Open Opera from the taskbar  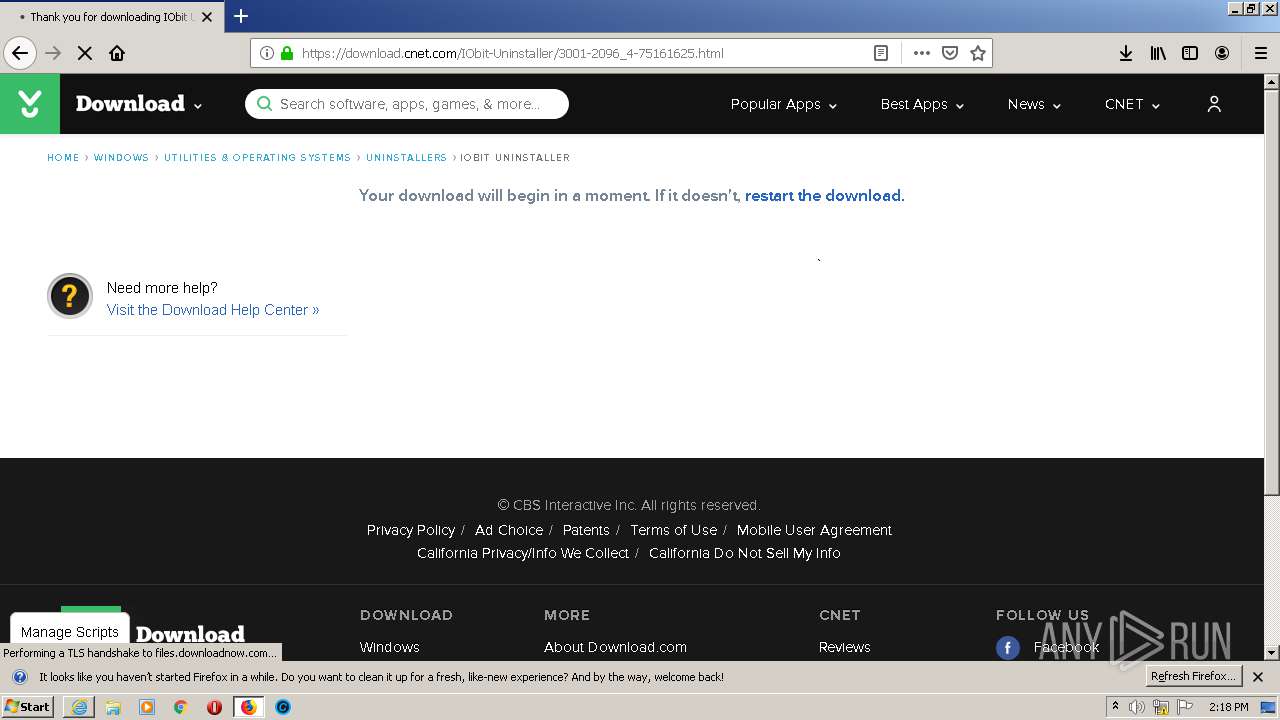(x=214, y=707)
